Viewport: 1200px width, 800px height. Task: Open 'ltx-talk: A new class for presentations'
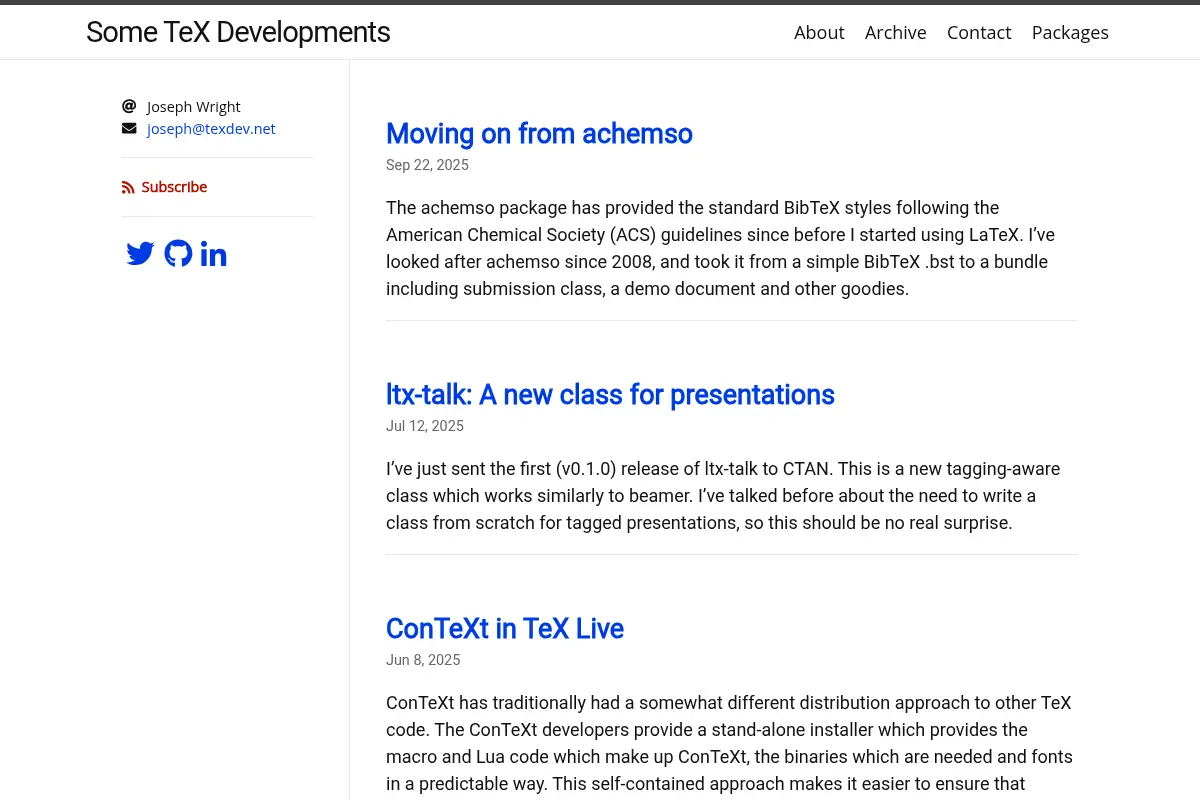point(610,394)
